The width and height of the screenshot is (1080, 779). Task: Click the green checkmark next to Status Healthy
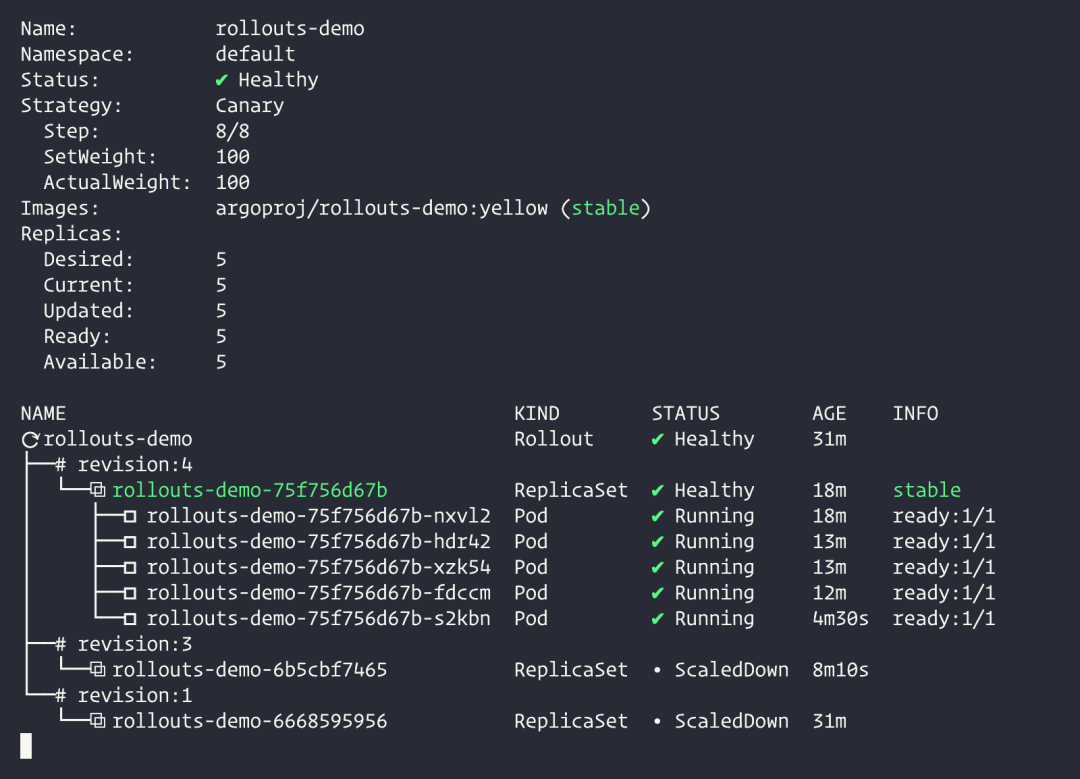click(x=222, y=80)
